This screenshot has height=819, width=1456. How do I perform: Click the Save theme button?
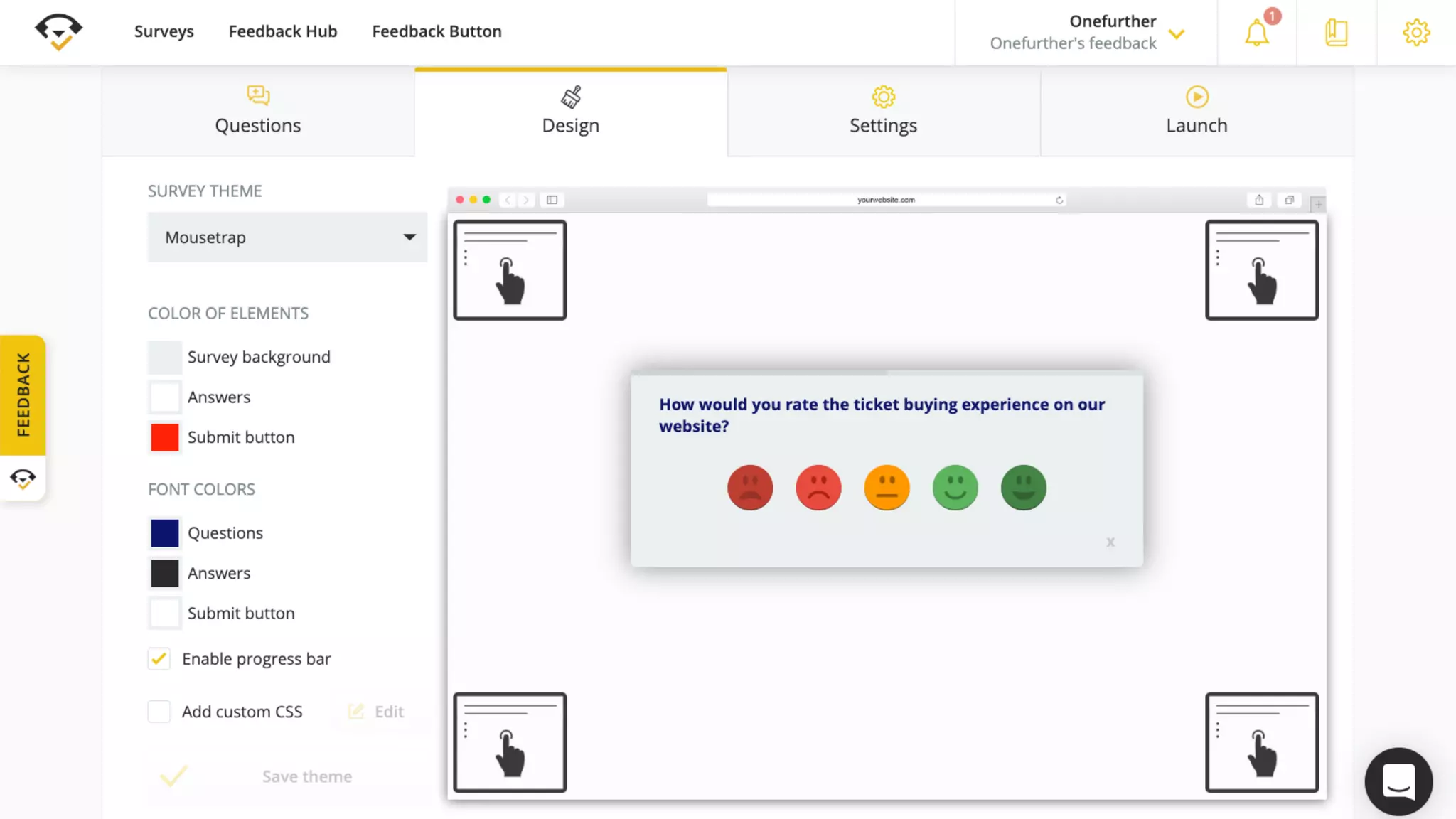tap(306, 776)
